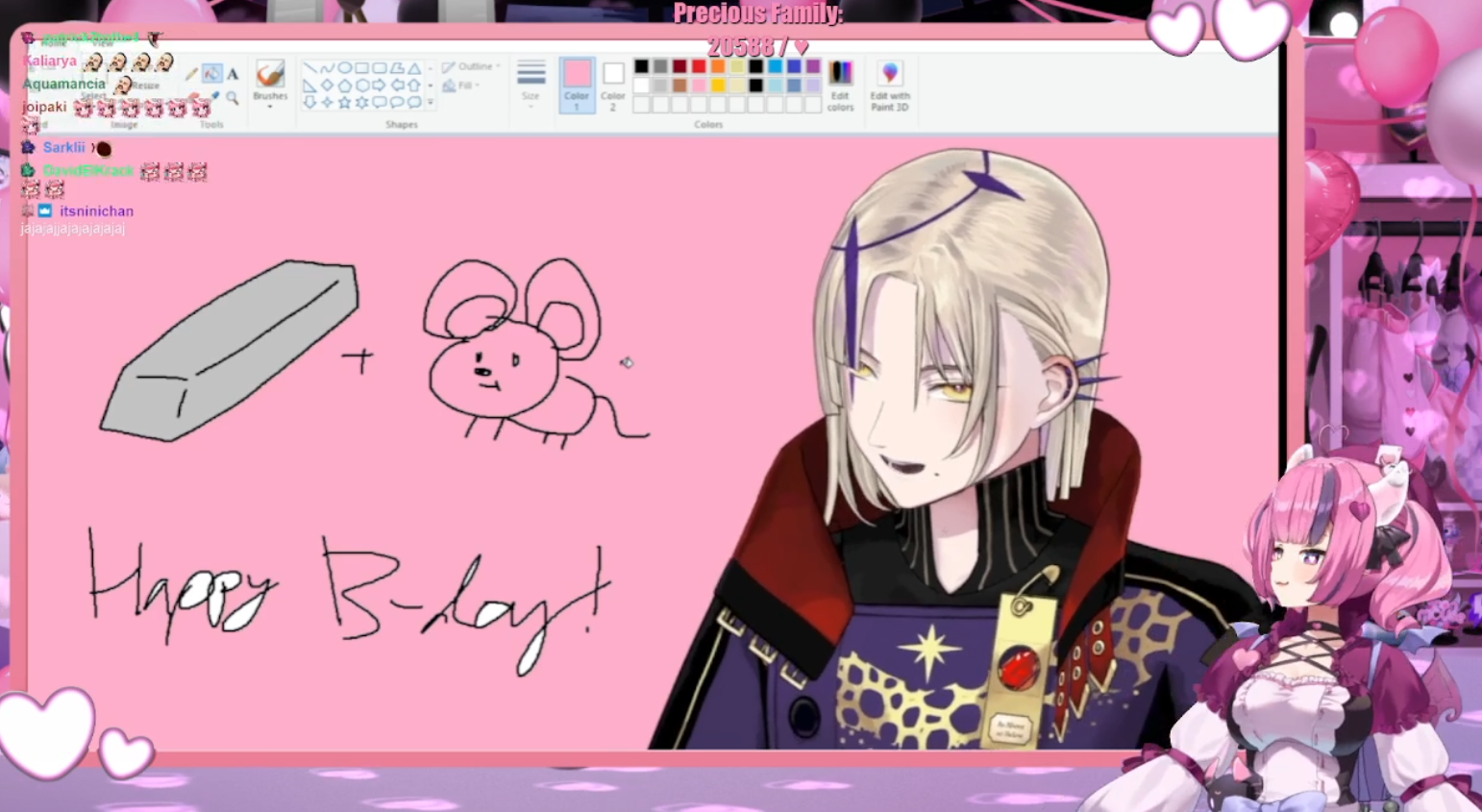Click the mouse doodle on the canvas
The height and width of the screenshot is (812, 1482).
[536, 354]
